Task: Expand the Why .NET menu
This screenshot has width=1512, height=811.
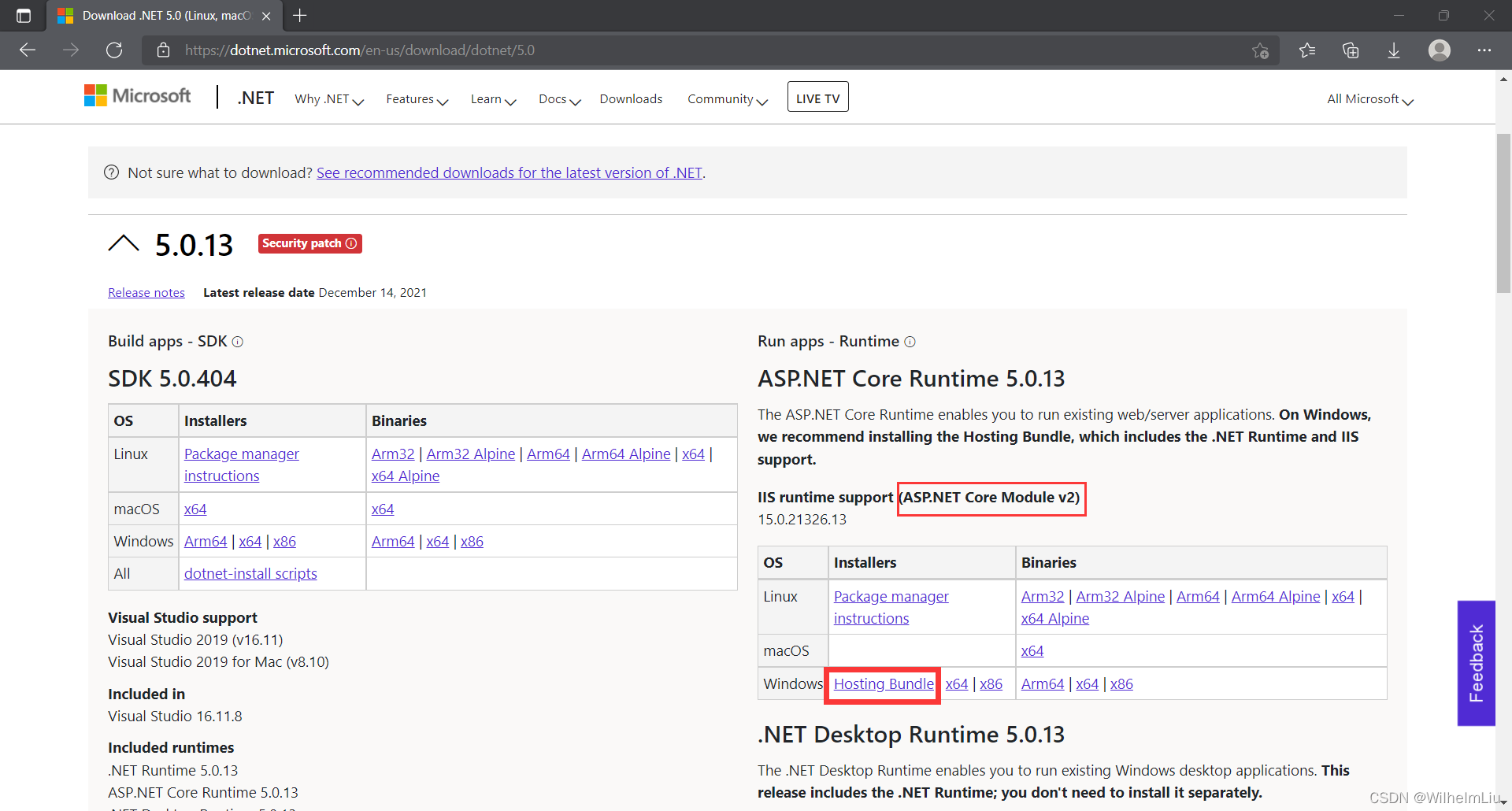Action: click(x=329, y=99)
